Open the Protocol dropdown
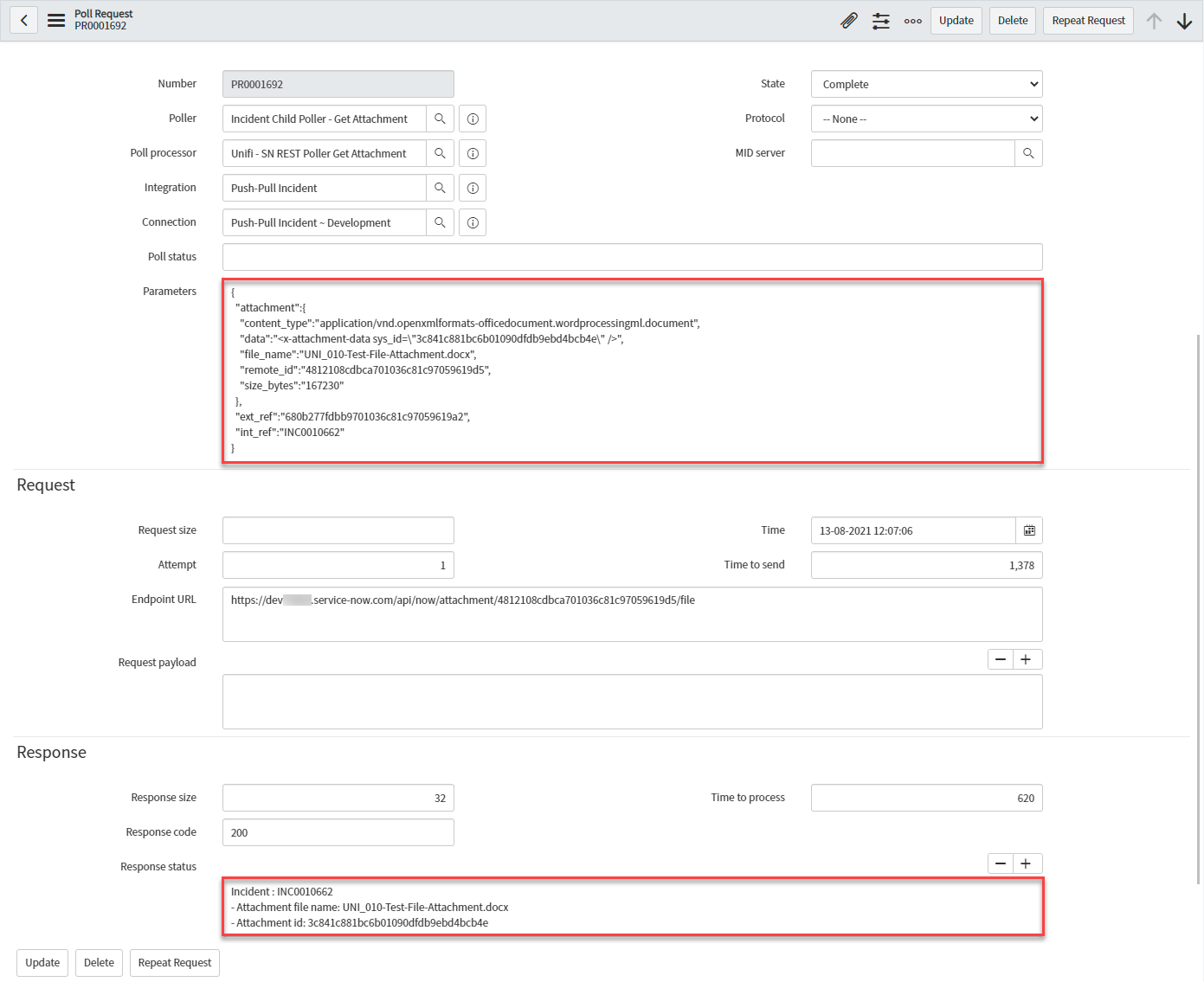This screenshot has width=1204, height=982. (x=926, y=119)
